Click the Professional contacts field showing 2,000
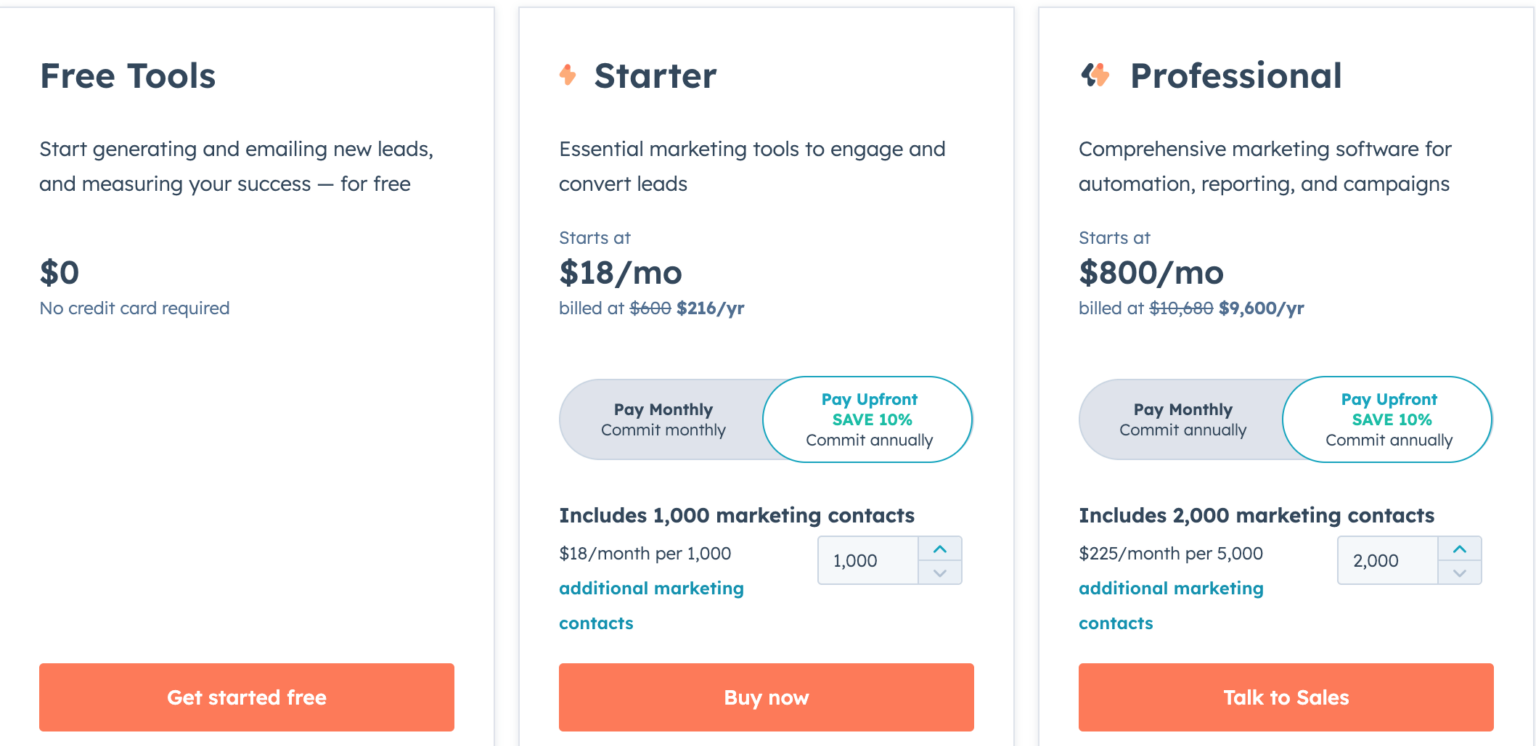This screenshot has height=746, width=1536. [1386, 560]
